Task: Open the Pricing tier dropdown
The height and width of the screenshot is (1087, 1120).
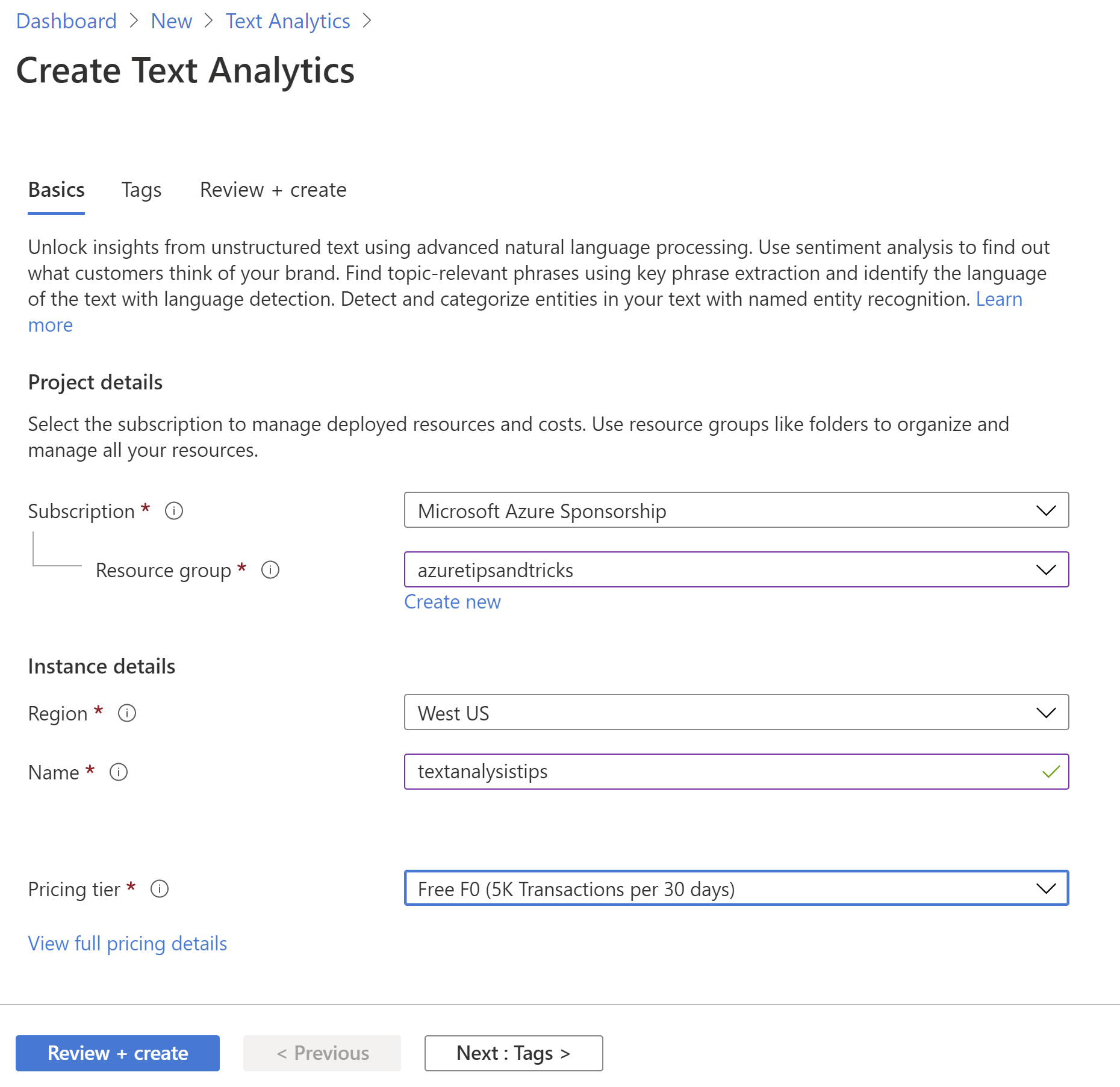Action: coord(736,888)
